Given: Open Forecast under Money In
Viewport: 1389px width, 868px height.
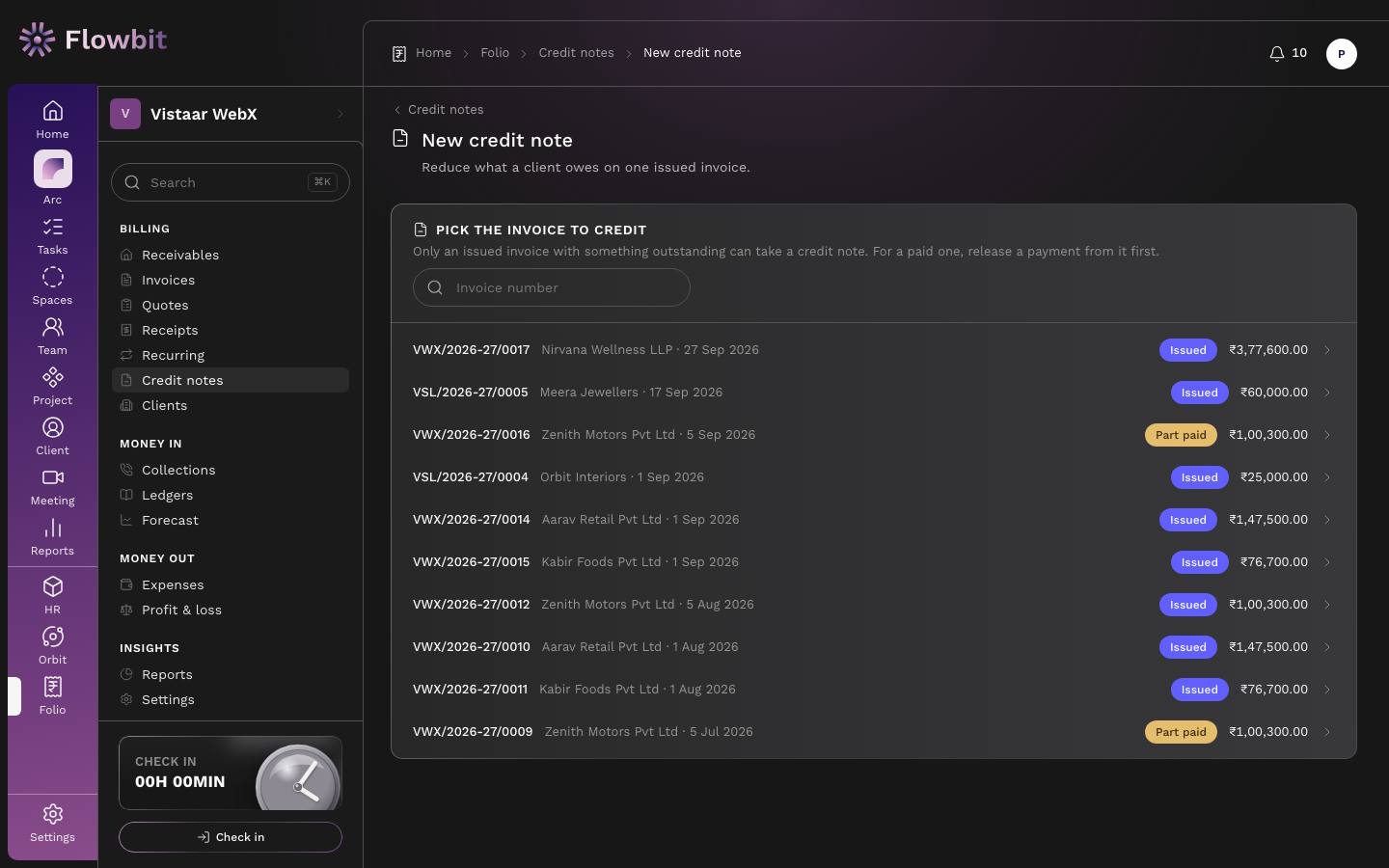Looking at the screenshot, I should 231,520.
